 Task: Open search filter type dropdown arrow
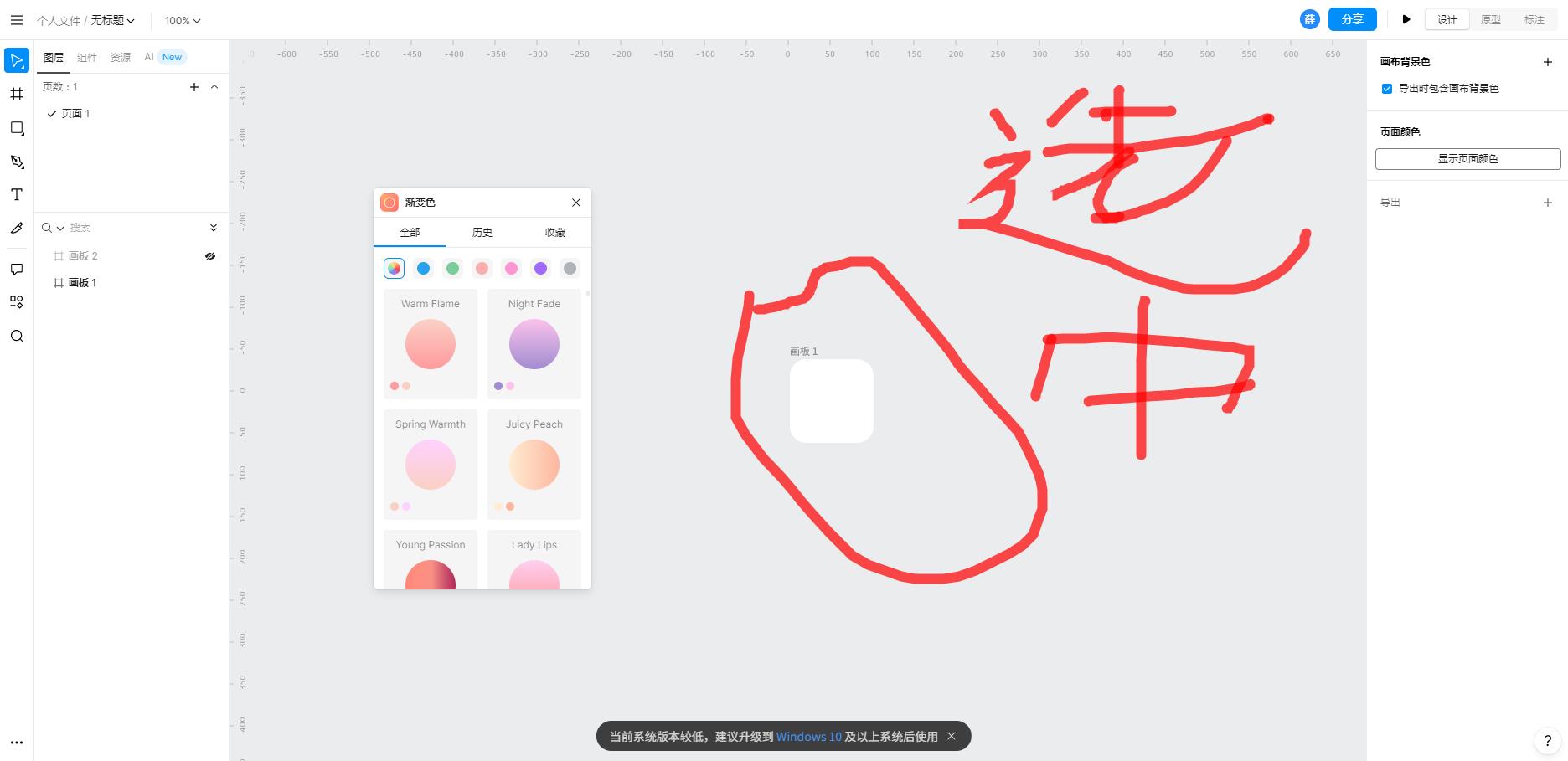point(60,228)
